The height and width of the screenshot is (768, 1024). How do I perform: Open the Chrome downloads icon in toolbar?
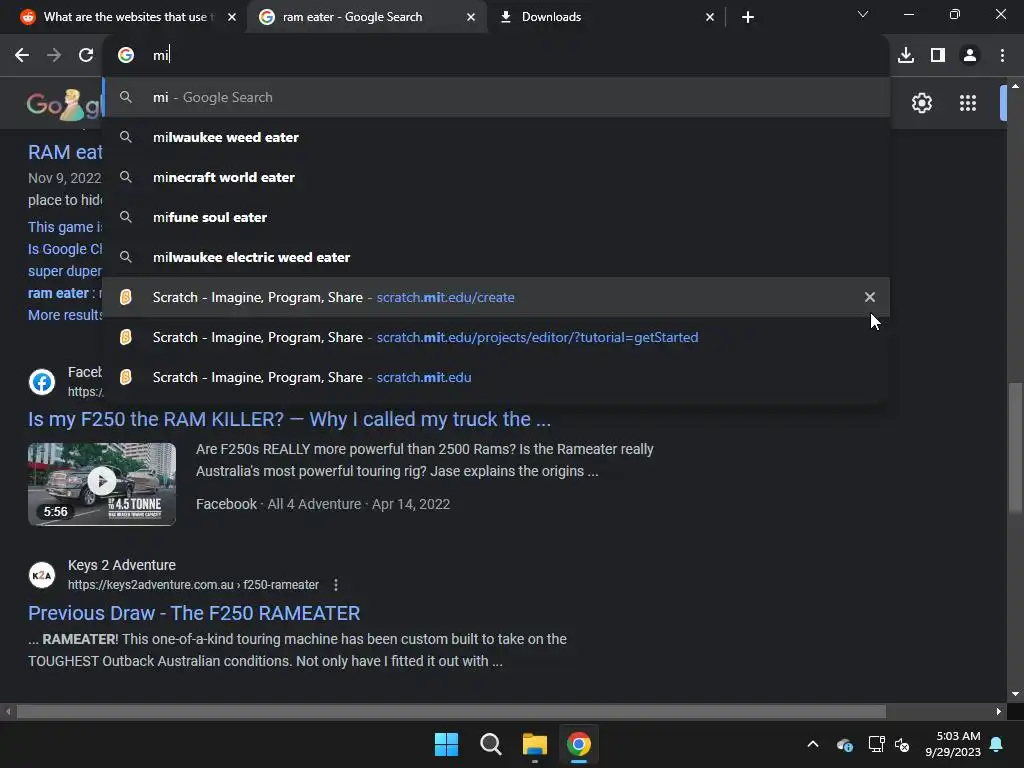pyautogui.click(x=906, y=56)
